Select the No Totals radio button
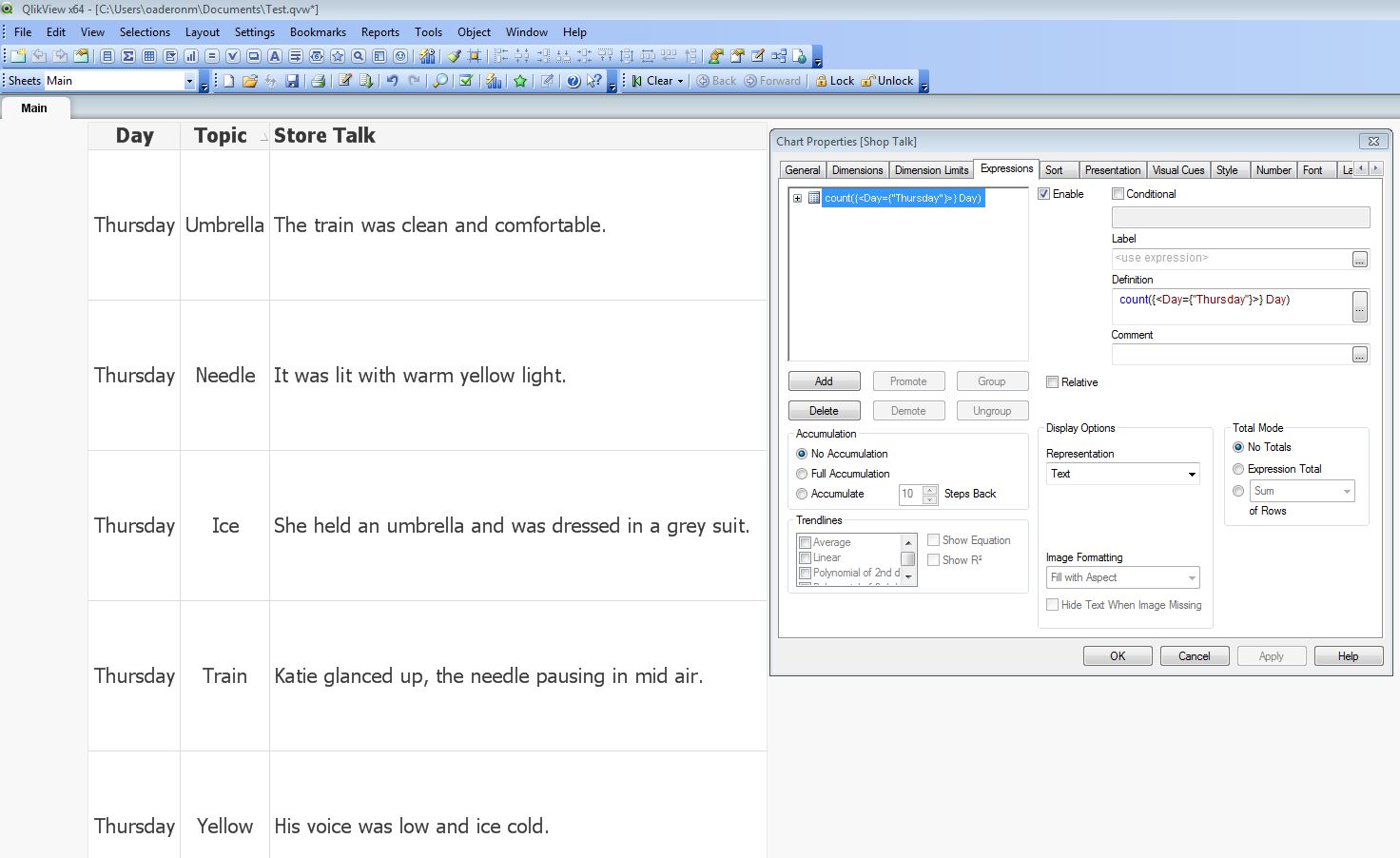Viewport: 1400px width, 858px height. (x=1238, y=447)
